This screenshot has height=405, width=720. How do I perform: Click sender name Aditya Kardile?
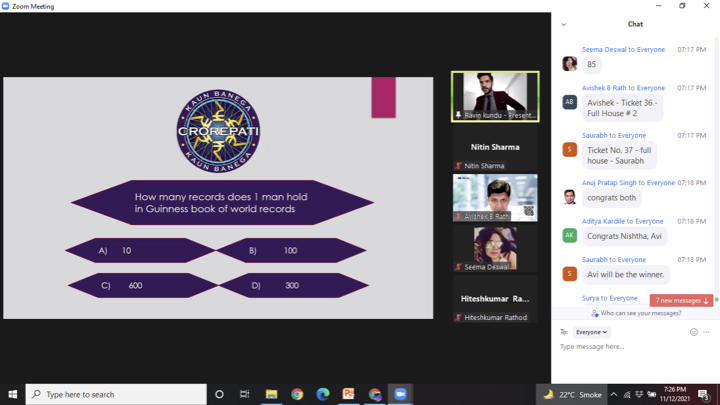pos(603,221)
